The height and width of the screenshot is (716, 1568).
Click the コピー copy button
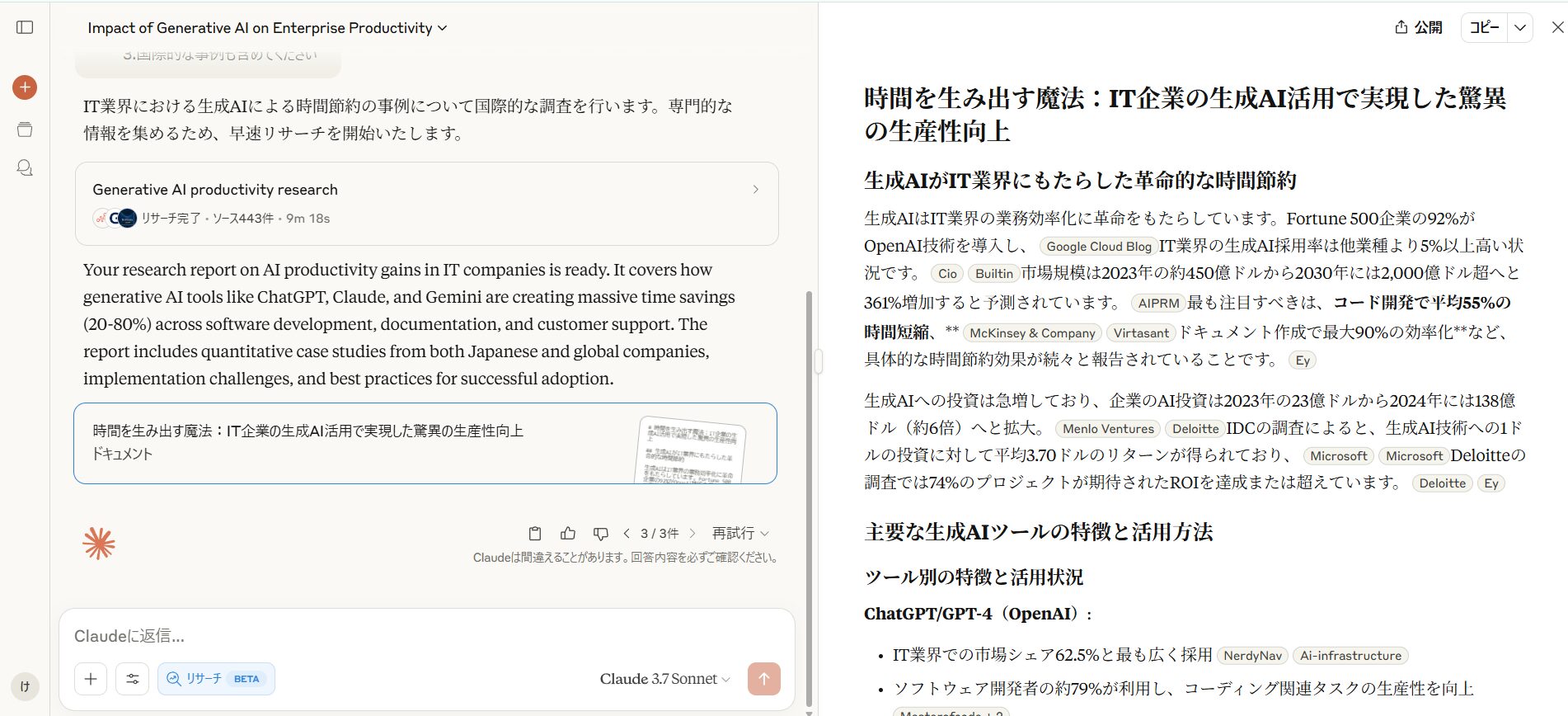pos(1485,28)
